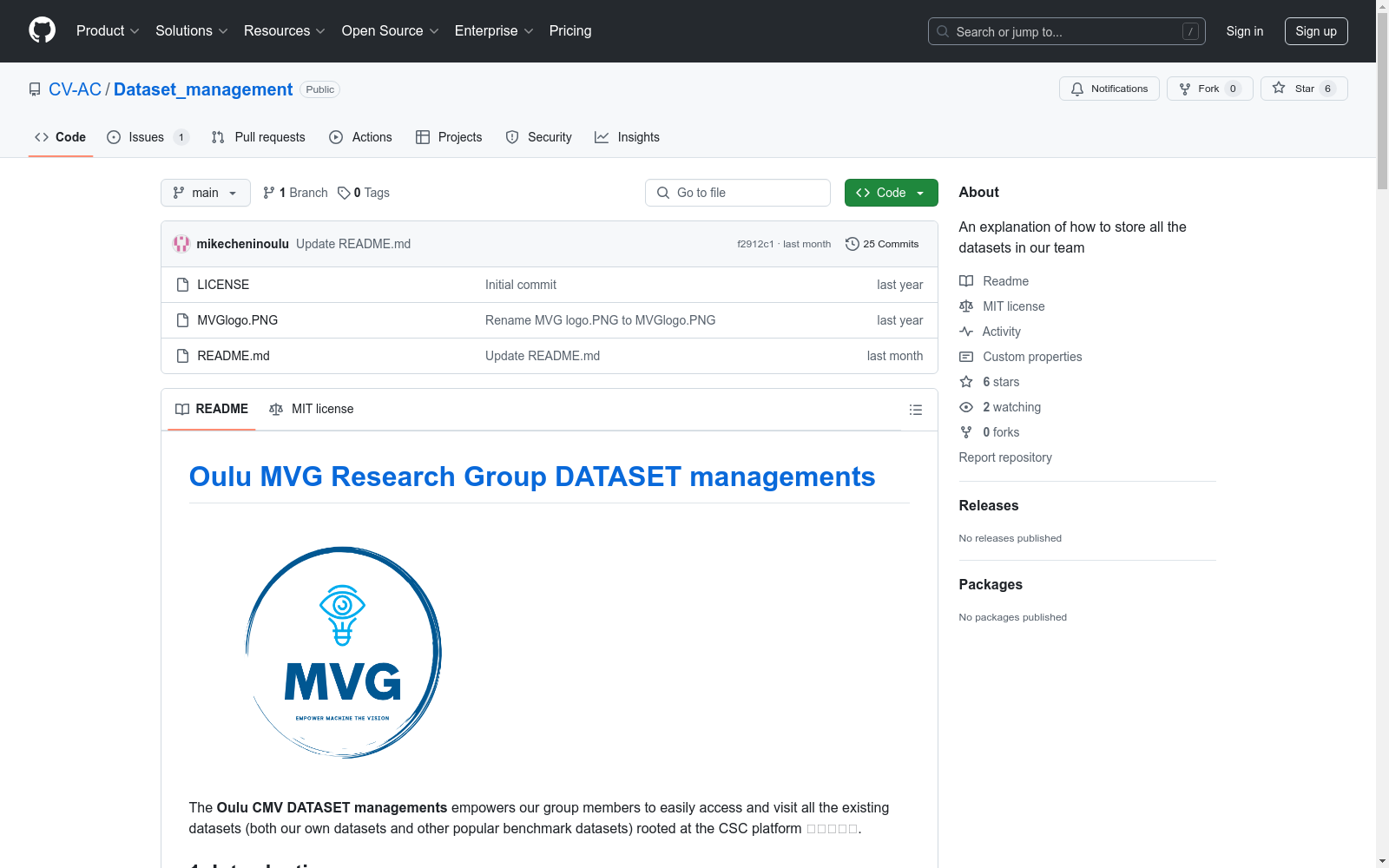View the 2 watching link
This screenshot has height=868, width=1389.
coord(1000,407)
